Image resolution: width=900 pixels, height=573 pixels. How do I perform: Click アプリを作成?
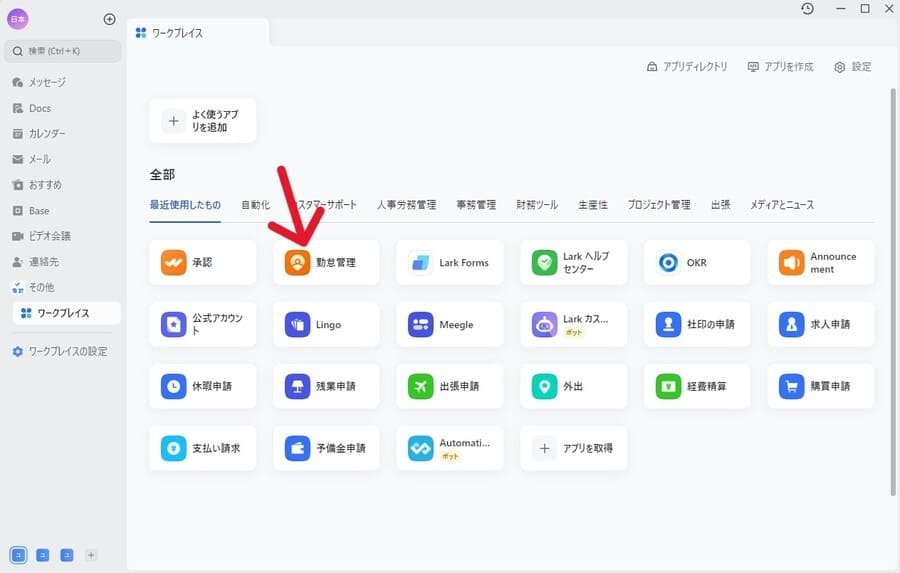click(x=781, y=67)
